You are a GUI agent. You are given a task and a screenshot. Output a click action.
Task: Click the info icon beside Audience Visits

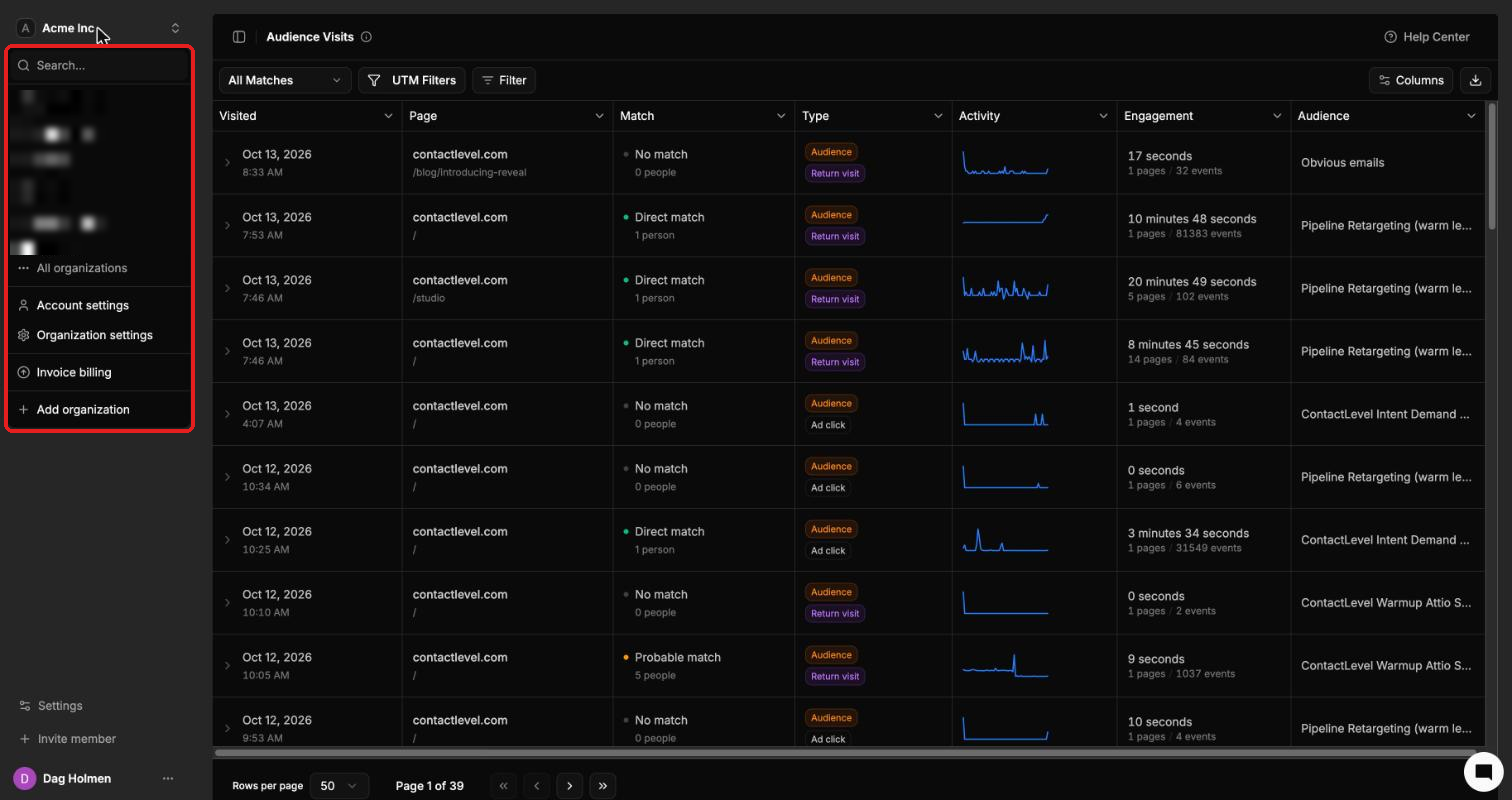(366, 37)
